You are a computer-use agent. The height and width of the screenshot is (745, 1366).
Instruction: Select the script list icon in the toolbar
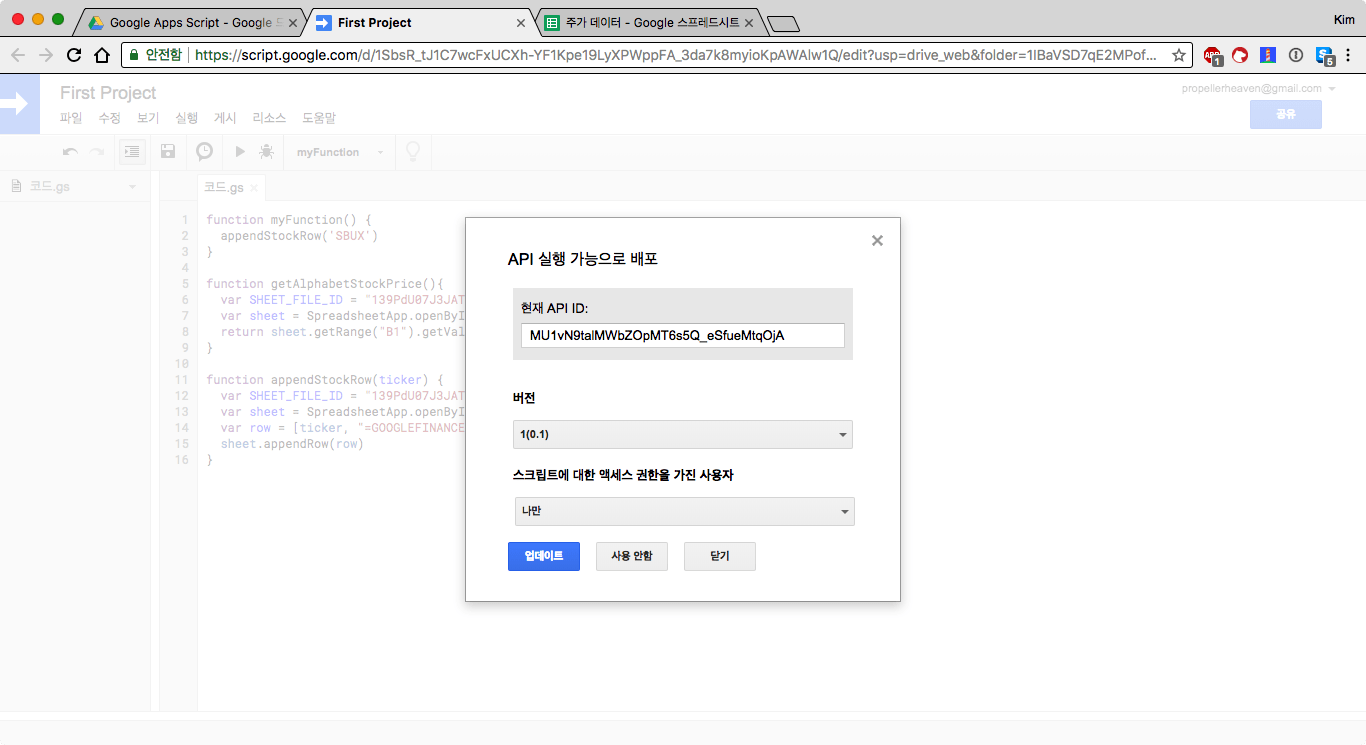(131, 151)
